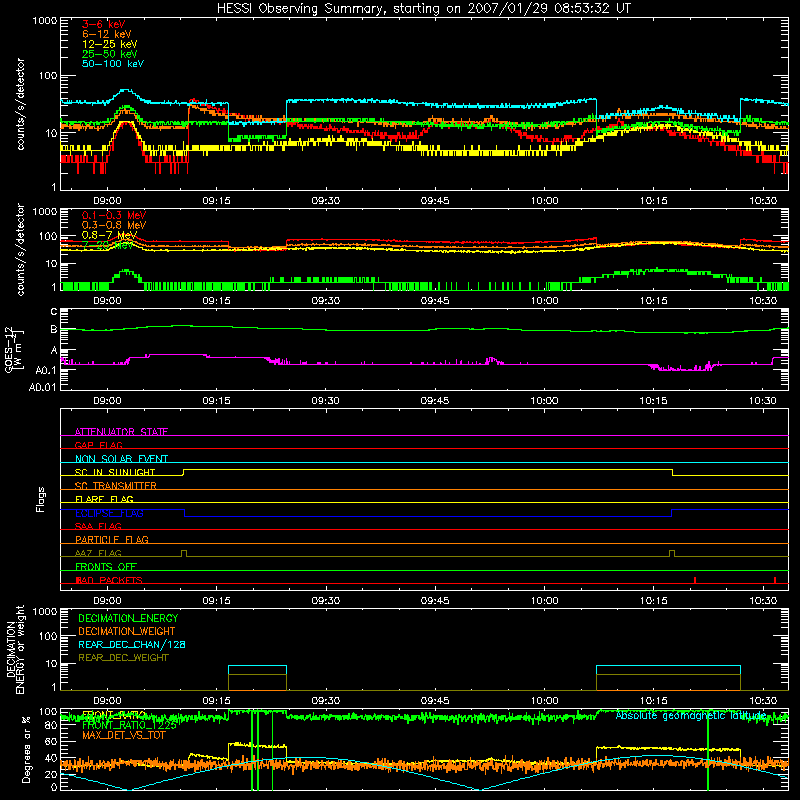This screenshot has width=800, height=800.
Task: Click the 'DECIMATION ENERGY or weight' axis title
Action: 15,649
